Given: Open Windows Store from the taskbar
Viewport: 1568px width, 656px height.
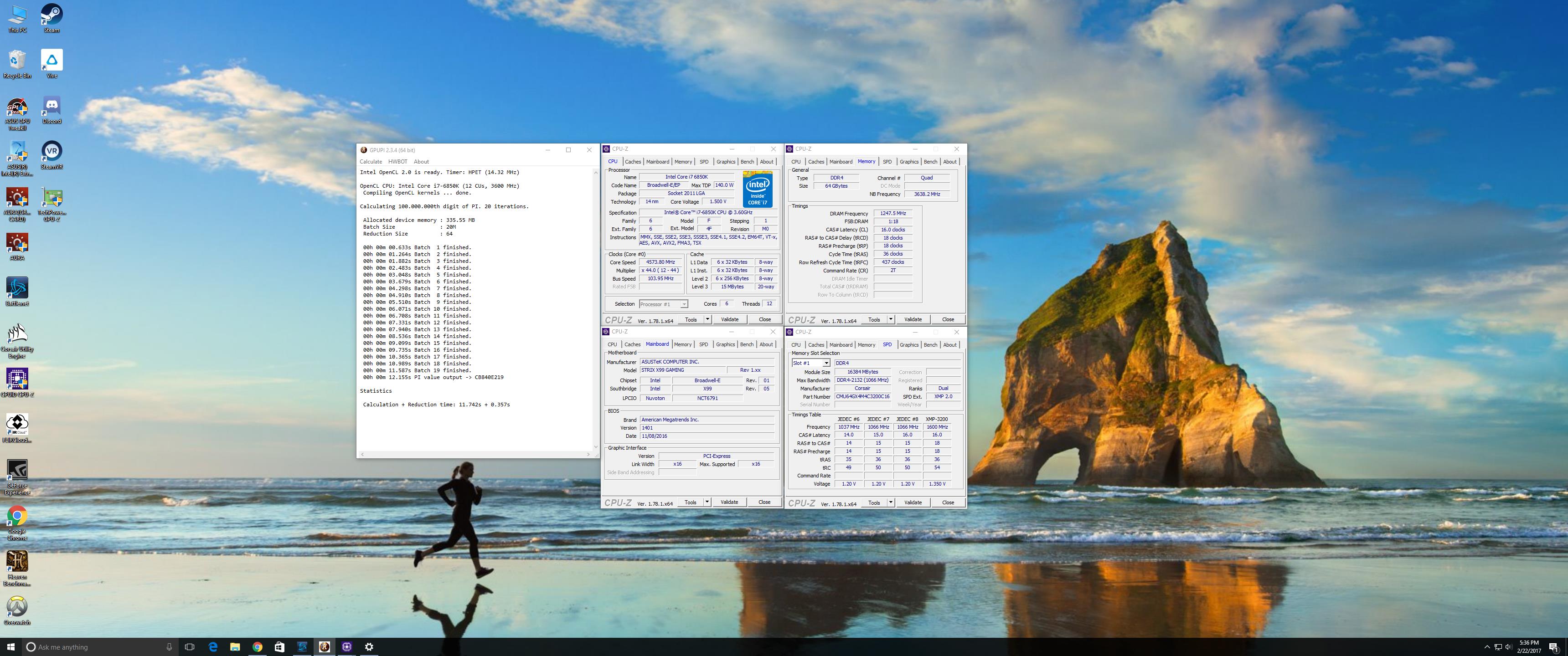Looking at the screenshot, I should pos(279,647).
